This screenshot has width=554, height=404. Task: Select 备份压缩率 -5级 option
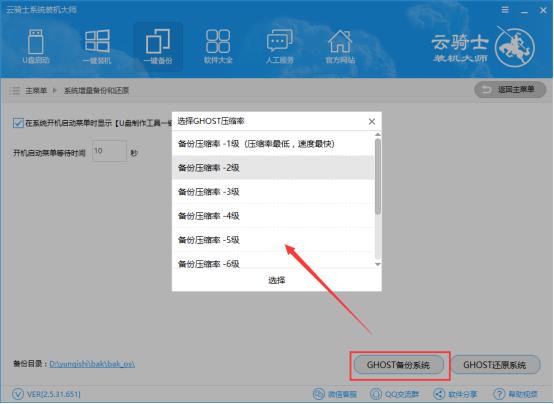pos(273,240)
